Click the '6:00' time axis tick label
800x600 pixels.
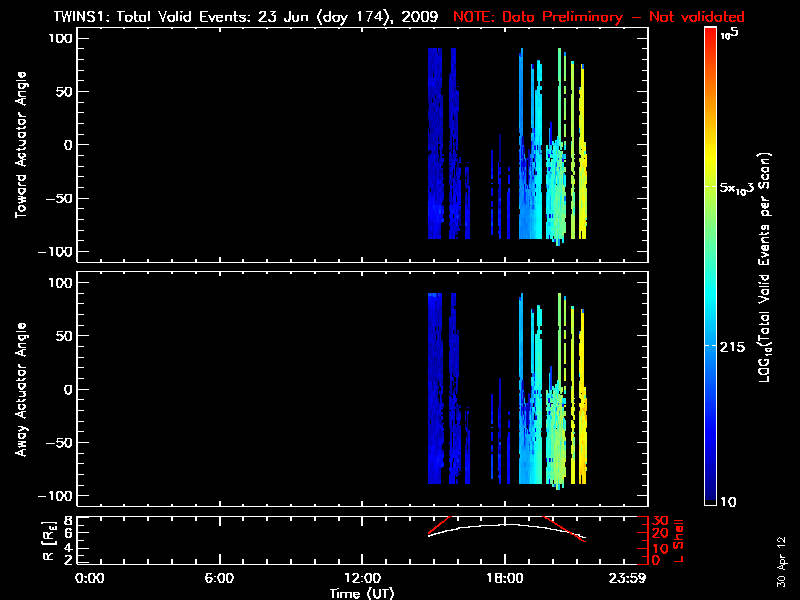[x=219, y=579]
